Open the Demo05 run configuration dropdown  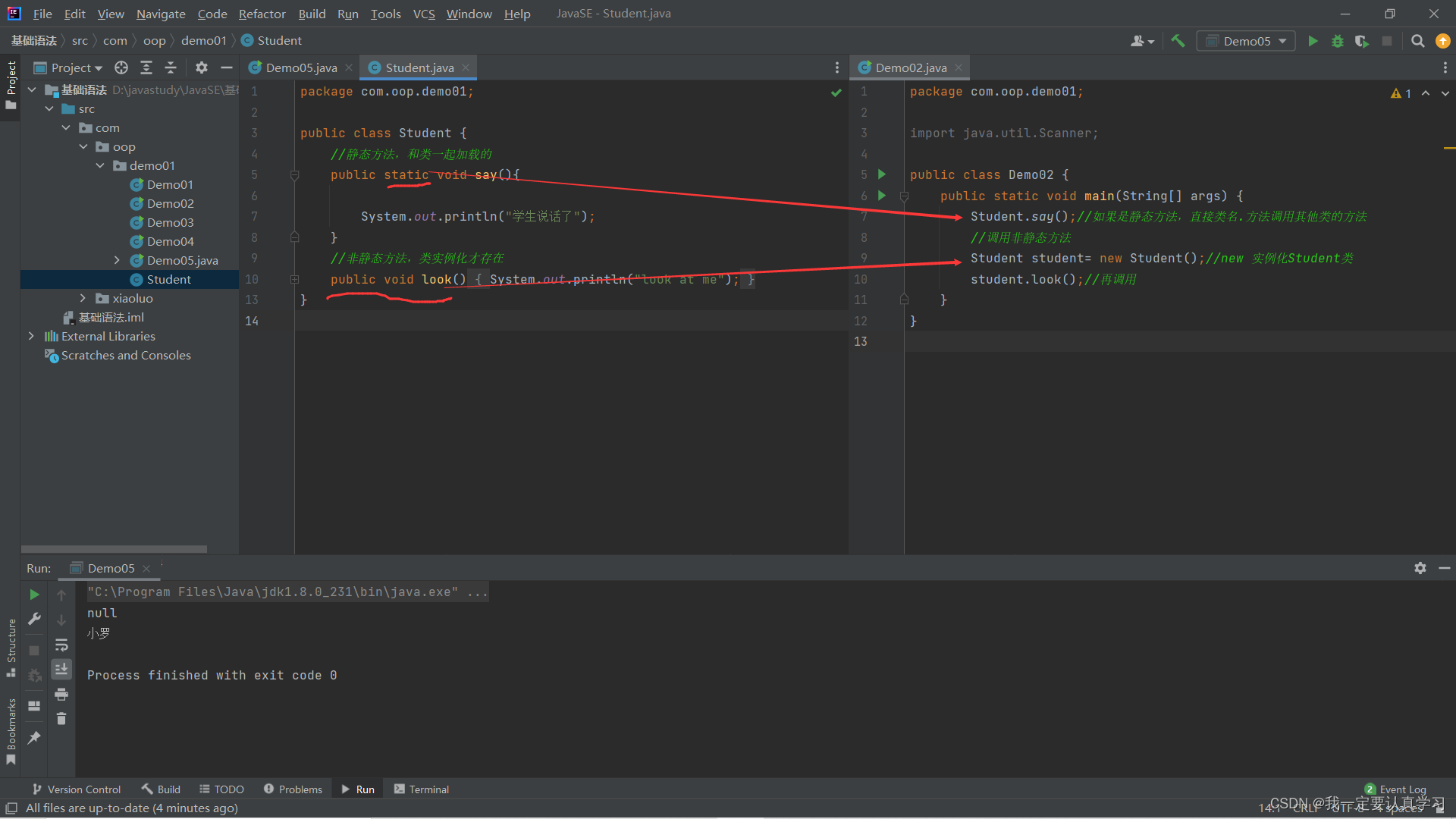(x=1247, y=41)
